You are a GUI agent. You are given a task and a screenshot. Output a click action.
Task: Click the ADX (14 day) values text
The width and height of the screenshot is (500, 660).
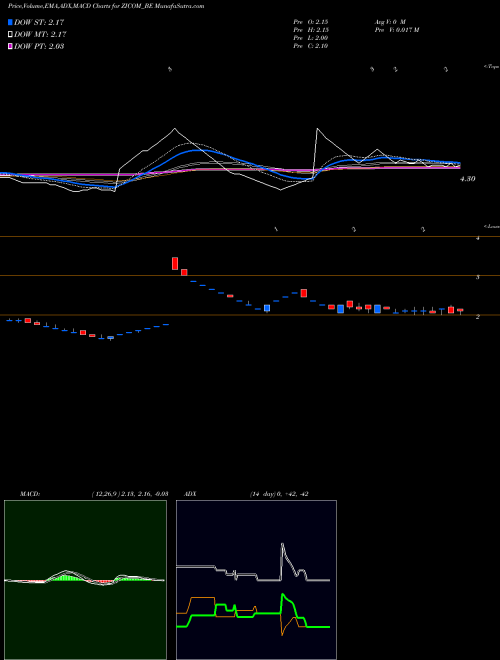coord(279,494)
